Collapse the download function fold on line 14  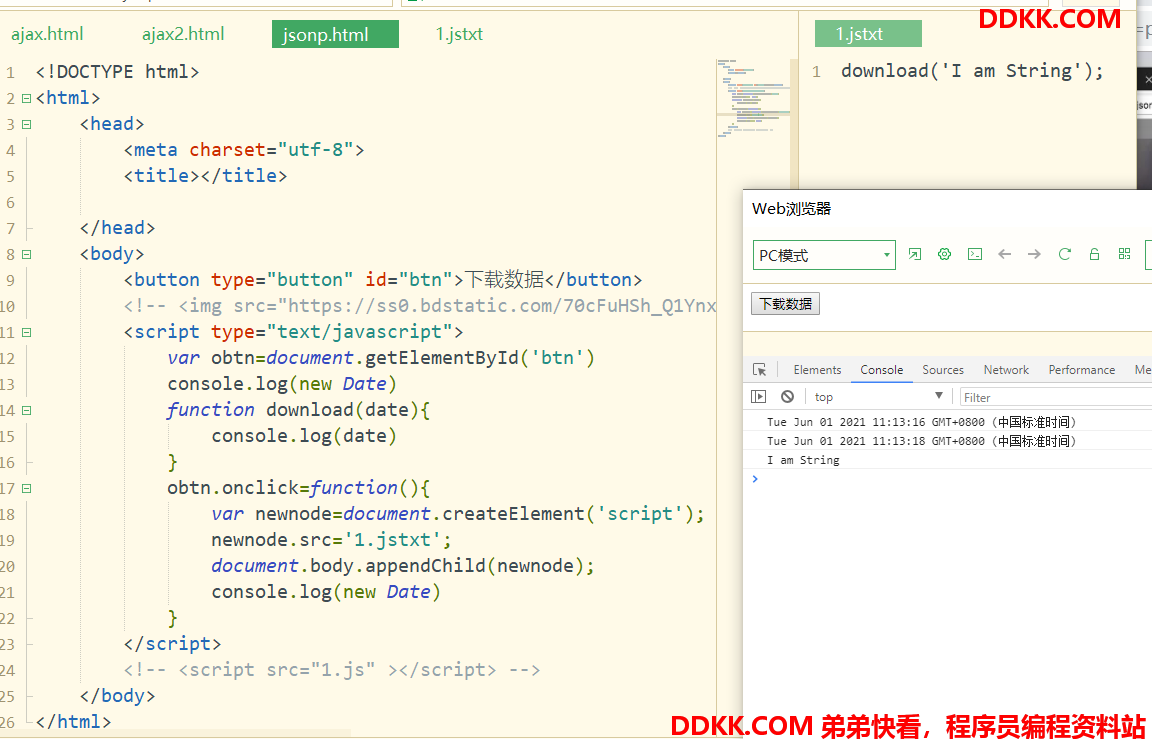tap(26, 411)
